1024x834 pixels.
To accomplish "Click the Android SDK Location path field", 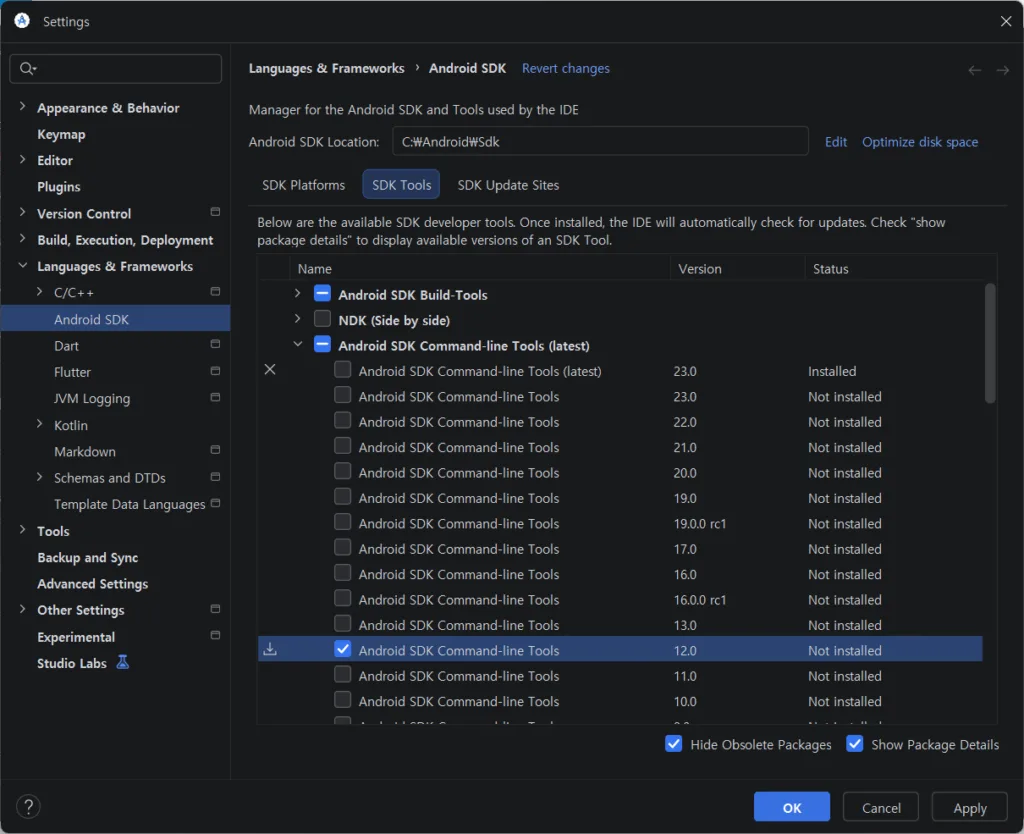I will (x=600, y=142).
